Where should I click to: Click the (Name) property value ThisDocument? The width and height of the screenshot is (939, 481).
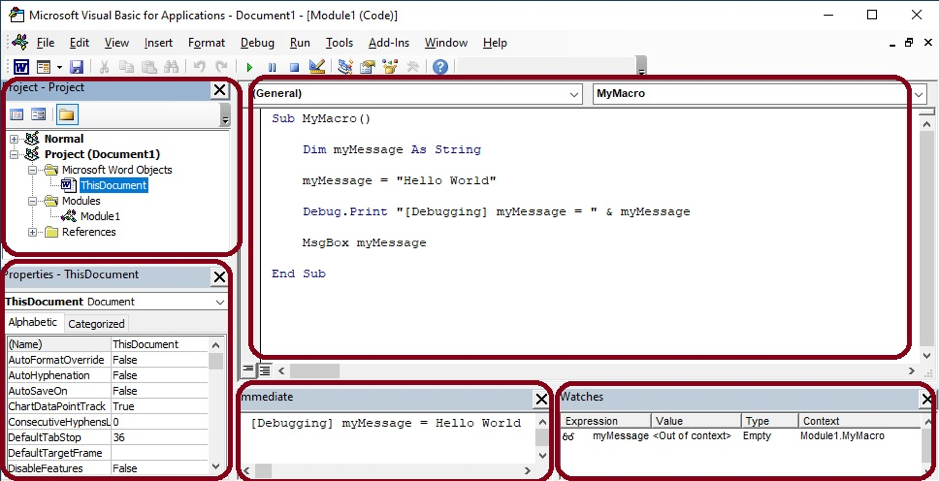pyautogui.click(x=159, y=344)
